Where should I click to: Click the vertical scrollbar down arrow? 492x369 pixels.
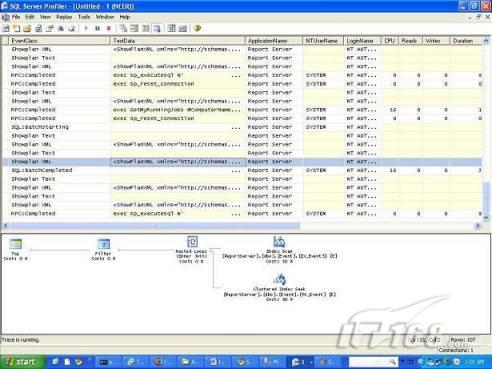click(486, 218)
